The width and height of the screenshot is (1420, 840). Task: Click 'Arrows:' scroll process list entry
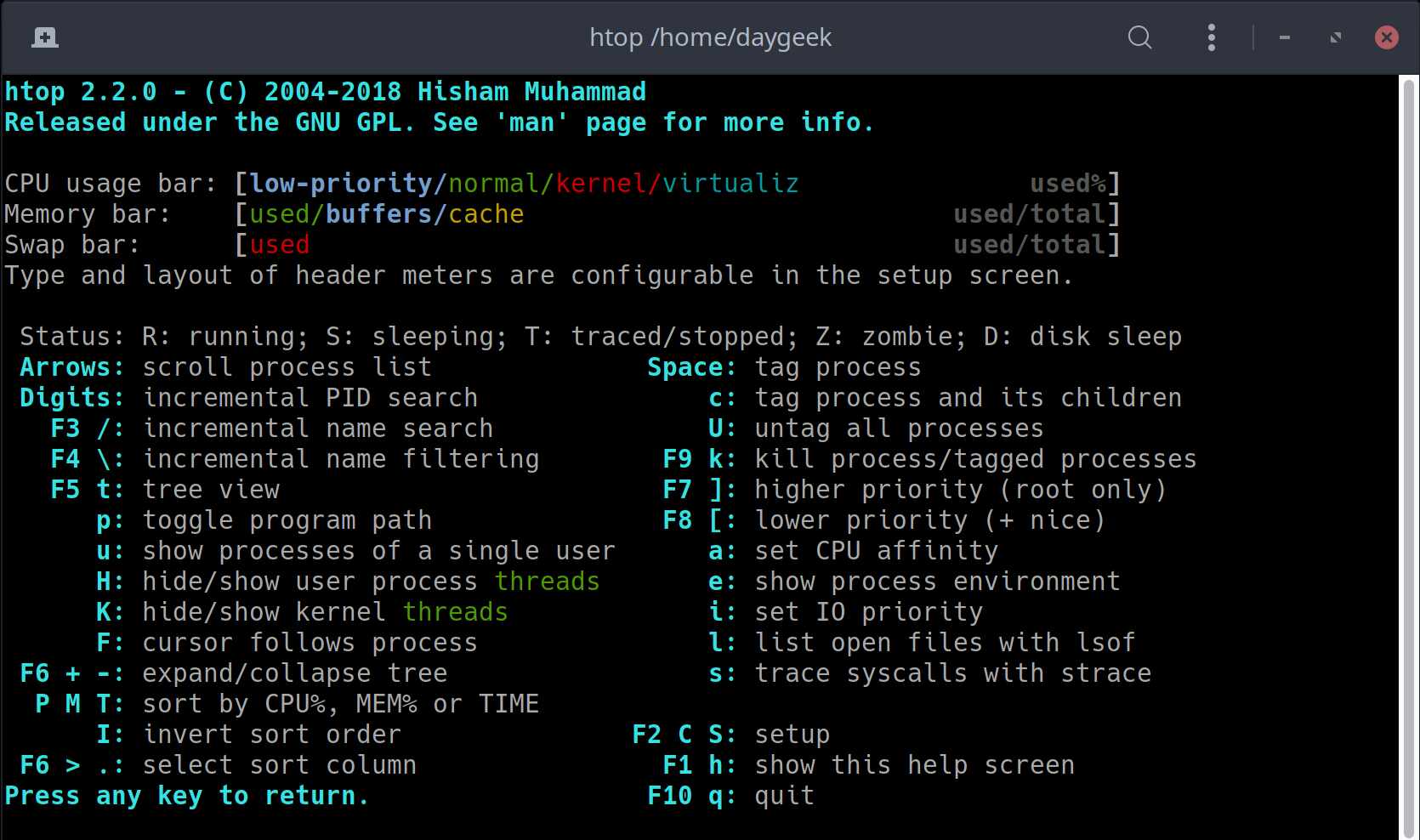tap(225, 367)
